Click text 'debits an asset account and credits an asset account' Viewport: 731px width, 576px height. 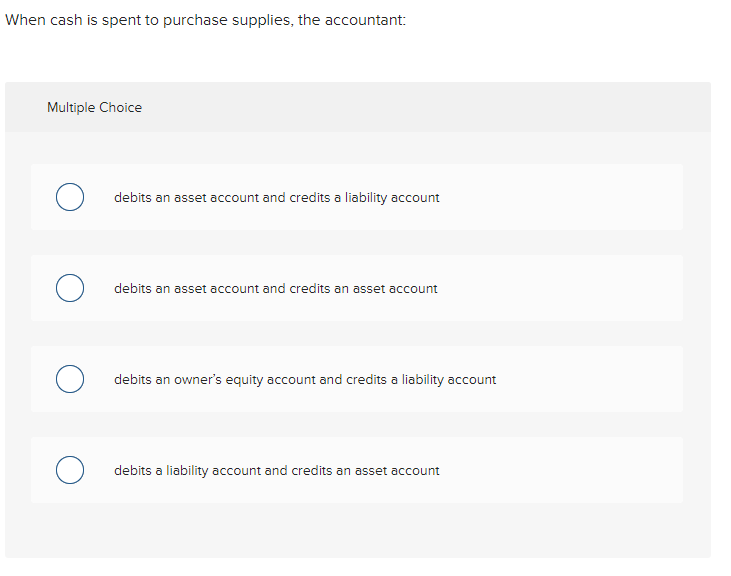[x=276, y=288]
